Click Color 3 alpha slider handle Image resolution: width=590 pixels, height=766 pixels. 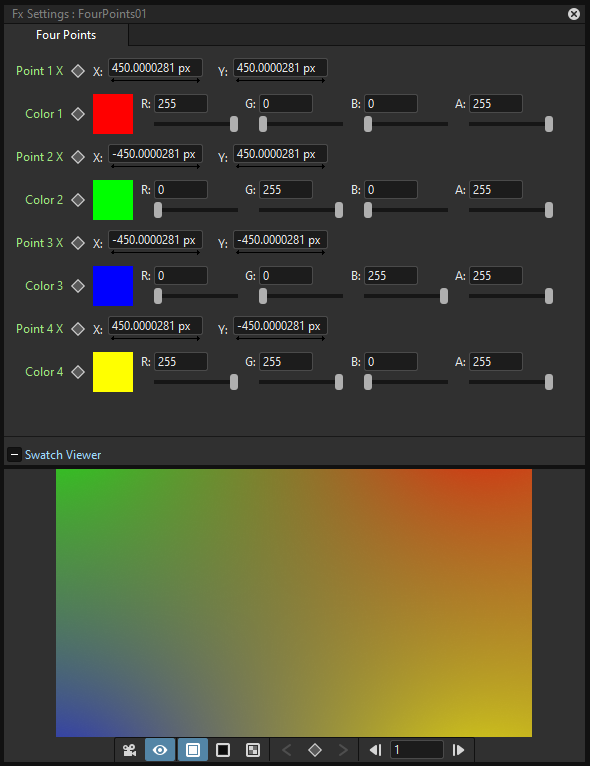549,296
